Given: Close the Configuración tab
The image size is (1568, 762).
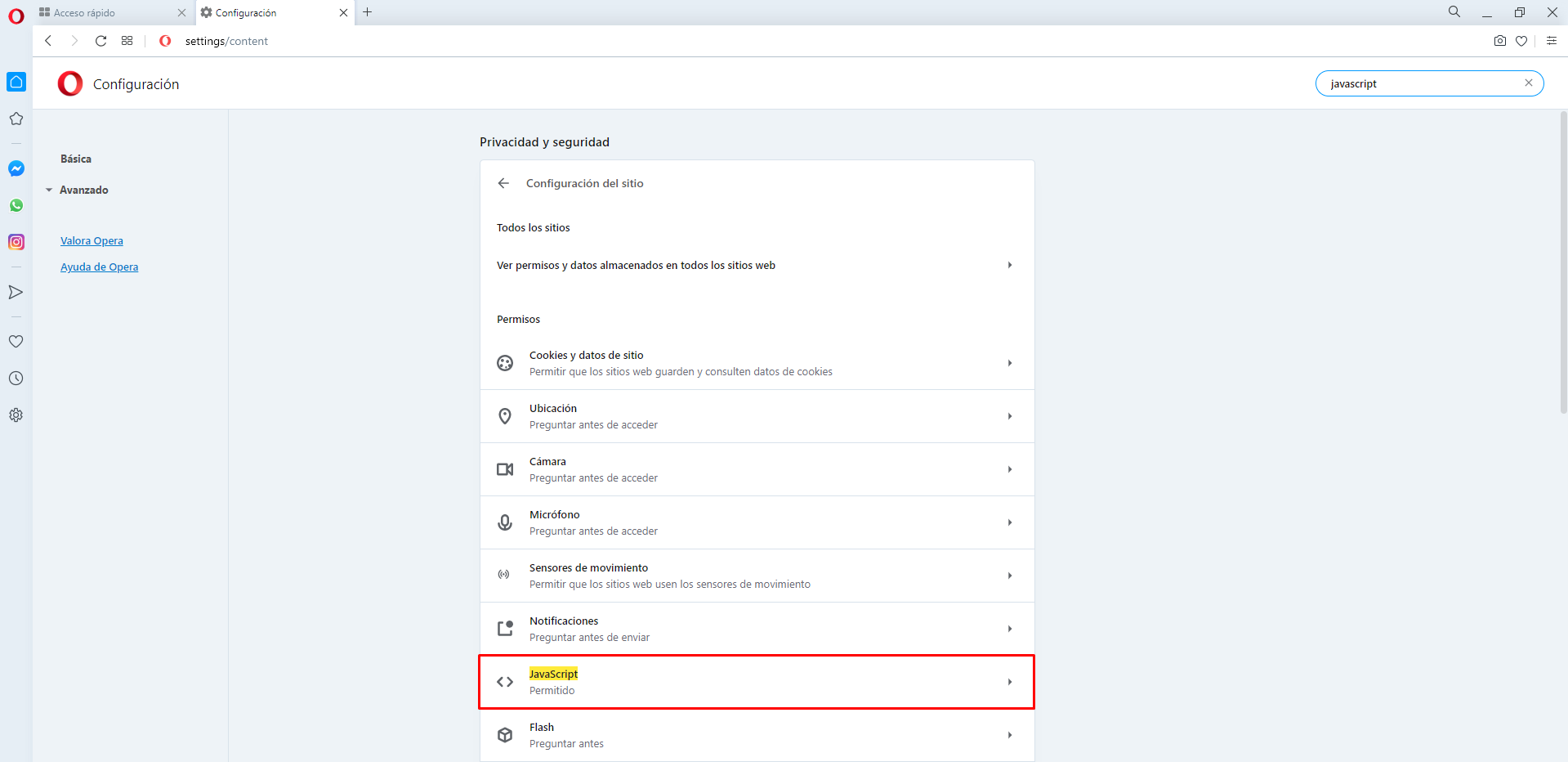Looking at the screenshot, I should 343,12.
